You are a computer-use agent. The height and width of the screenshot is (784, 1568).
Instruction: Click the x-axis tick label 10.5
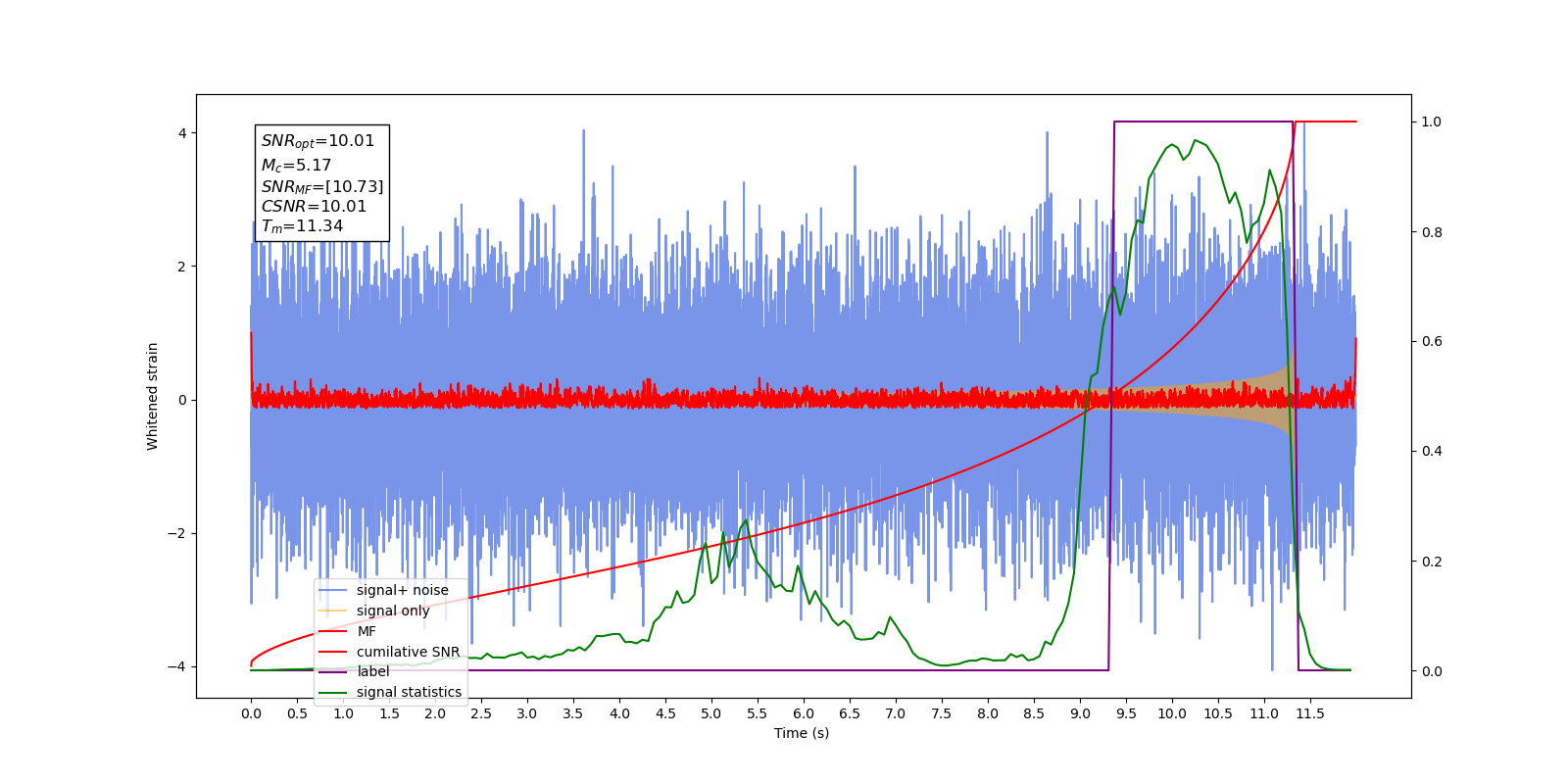pyautogui.click(x=1218, y=713)
